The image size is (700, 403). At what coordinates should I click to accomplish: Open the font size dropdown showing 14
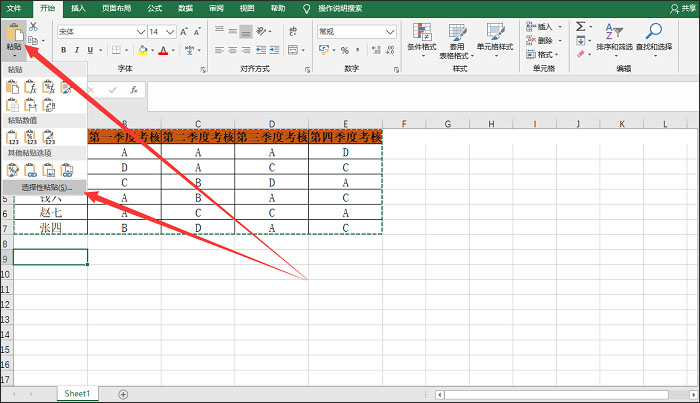tap(170, 32)
